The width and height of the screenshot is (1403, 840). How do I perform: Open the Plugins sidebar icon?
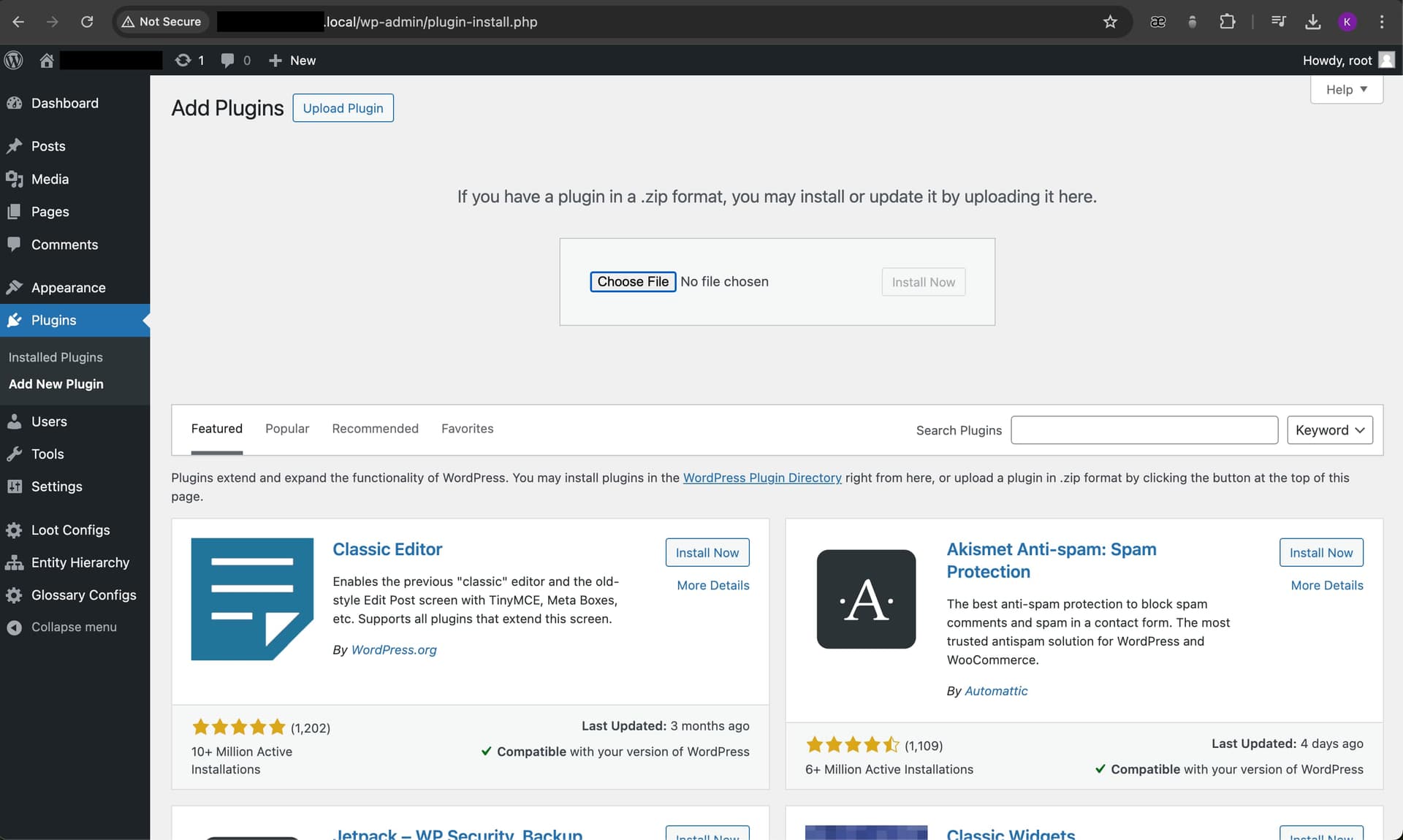pos(15,320)
